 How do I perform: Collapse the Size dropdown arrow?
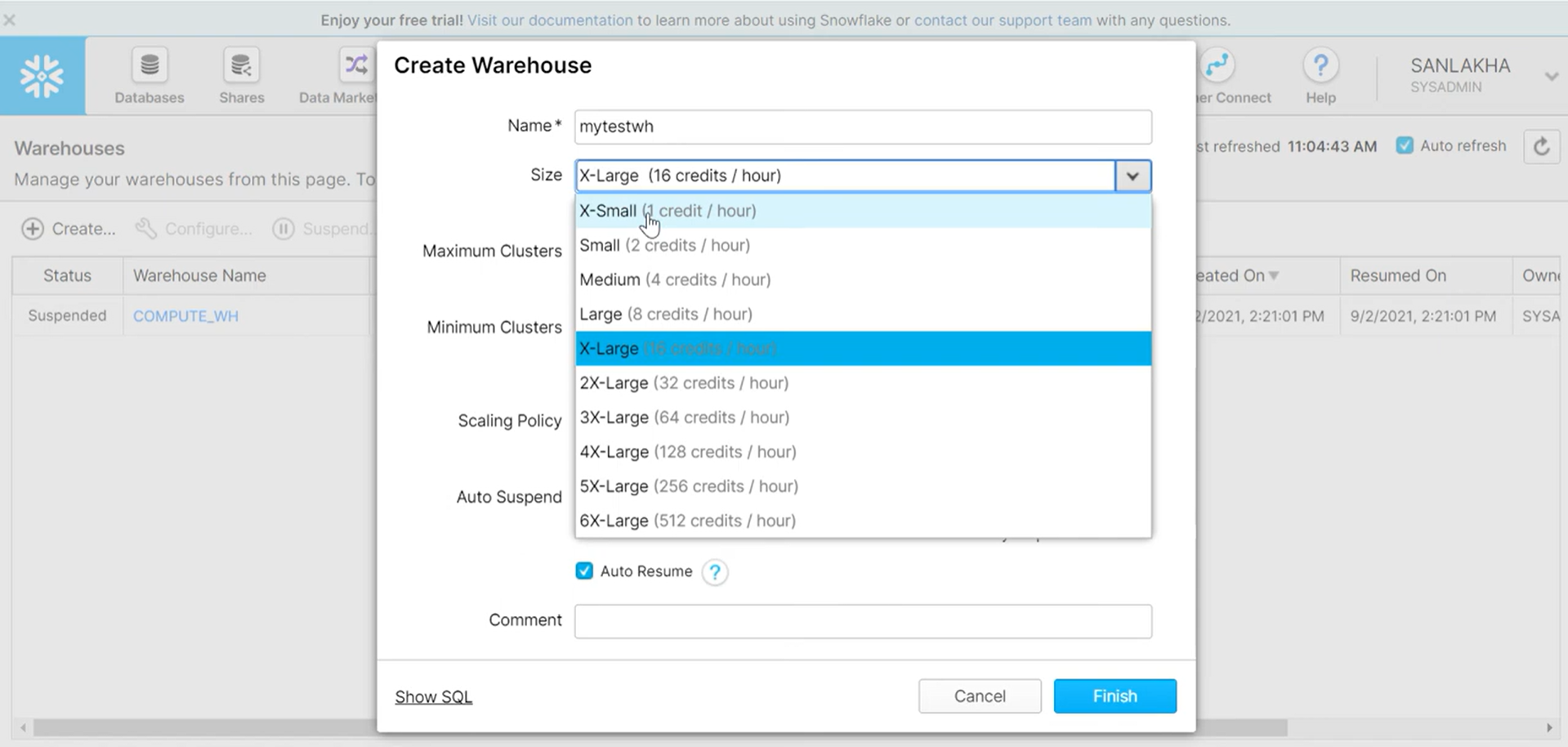point(1132,176)
